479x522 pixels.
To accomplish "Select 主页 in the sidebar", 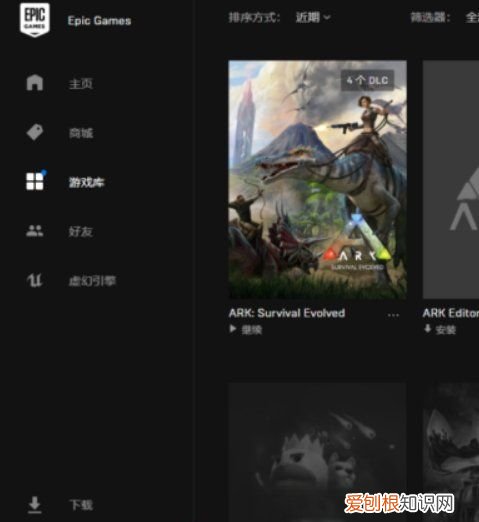I will point(81,84).
